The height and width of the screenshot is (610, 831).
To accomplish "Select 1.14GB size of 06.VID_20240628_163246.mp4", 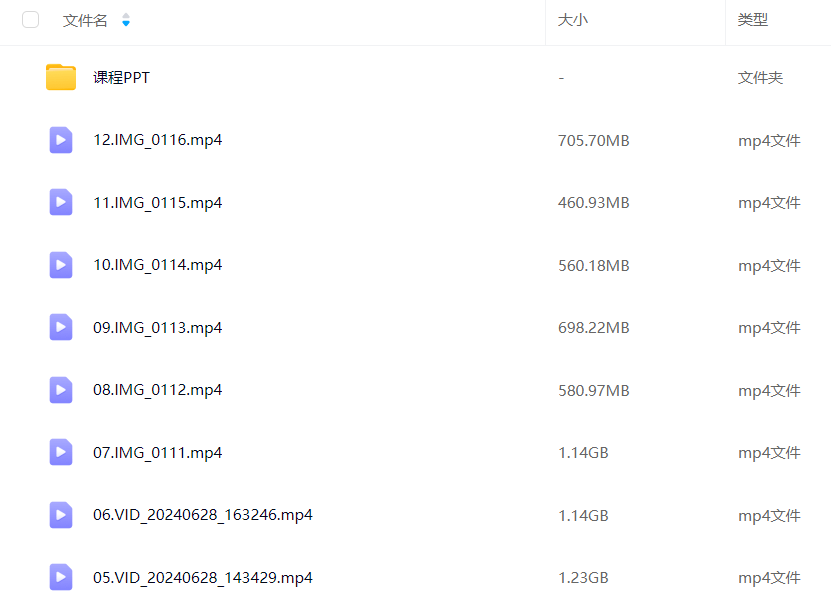I will coord(584,516).
